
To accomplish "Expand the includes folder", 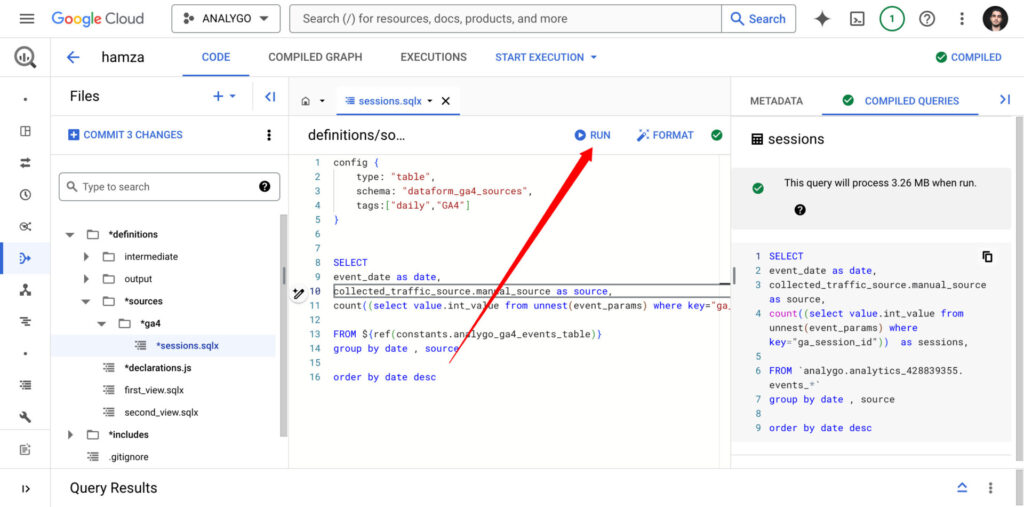I will pyautogui.click(x=70, y=434).
